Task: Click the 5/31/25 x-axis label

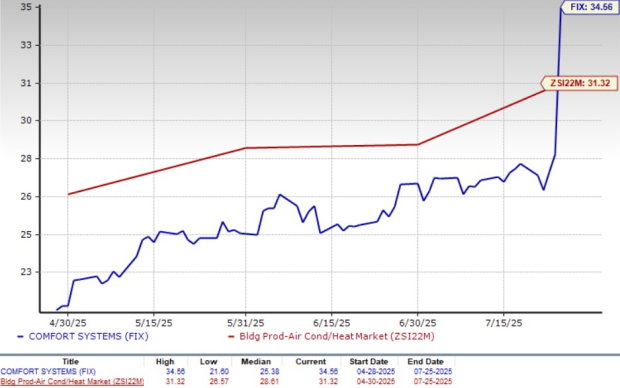Action: coord(246,323)
